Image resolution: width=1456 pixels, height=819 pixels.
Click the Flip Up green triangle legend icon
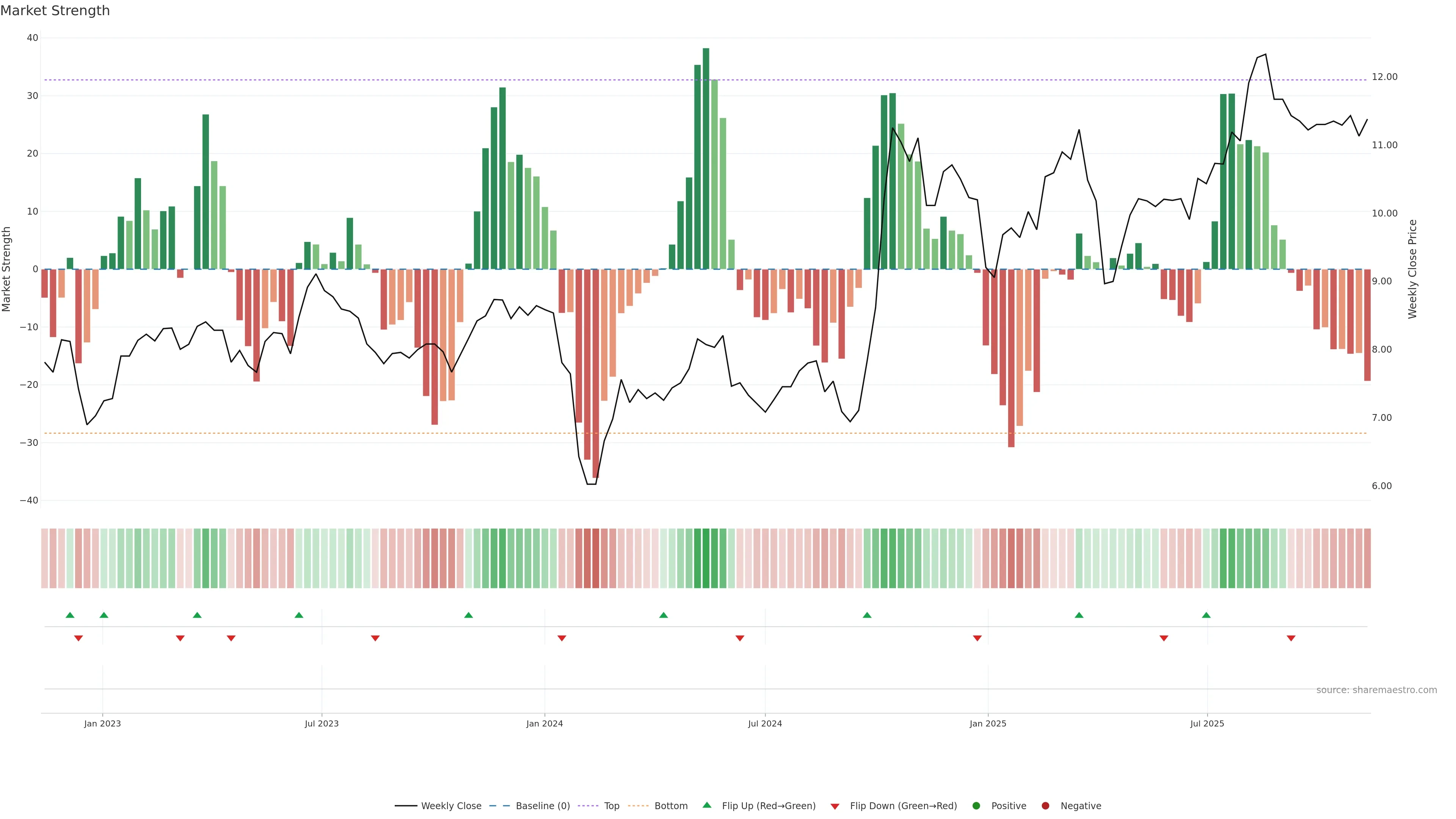(x=706, y=805)
